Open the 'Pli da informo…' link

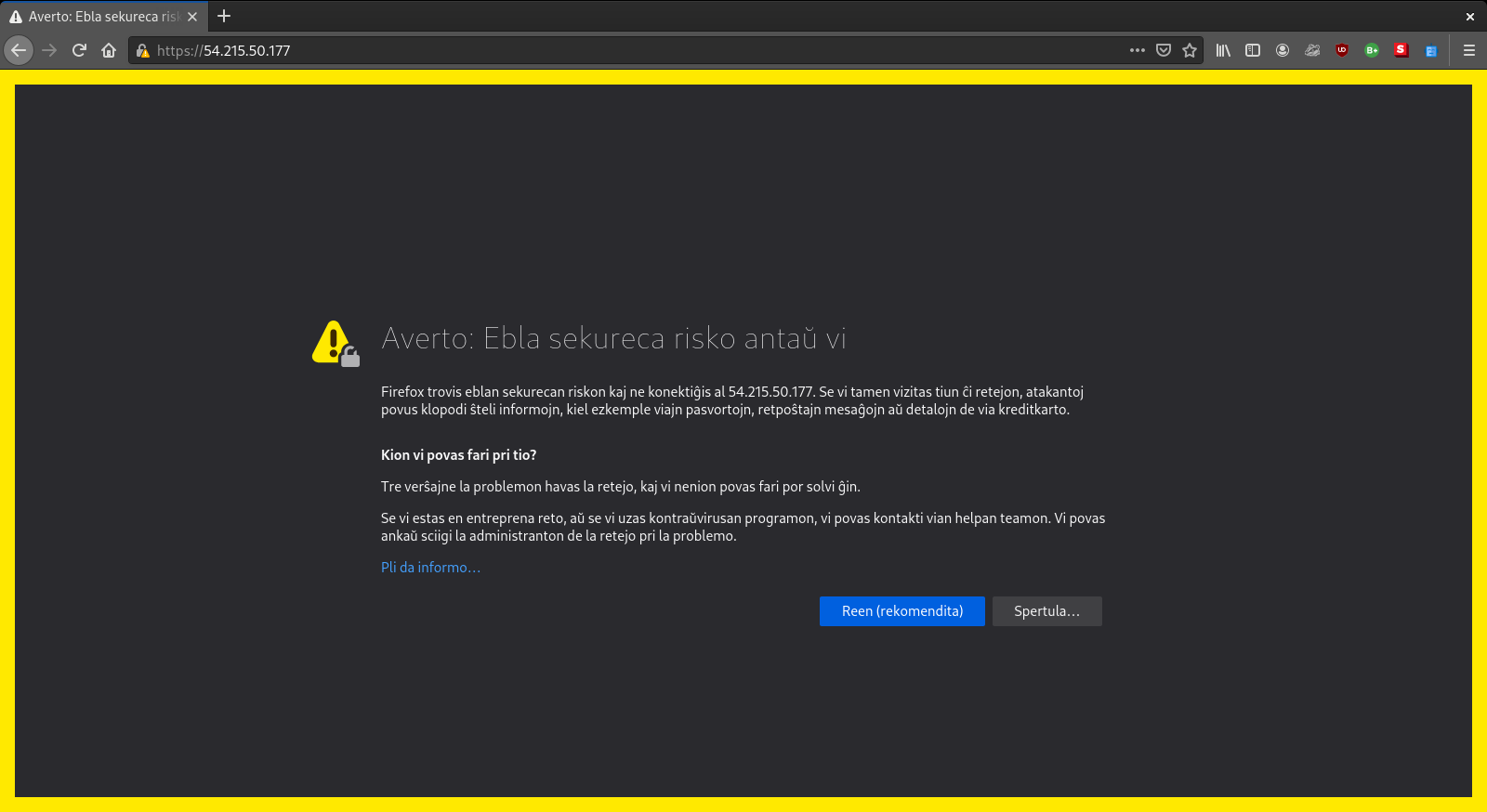(430, 568)
